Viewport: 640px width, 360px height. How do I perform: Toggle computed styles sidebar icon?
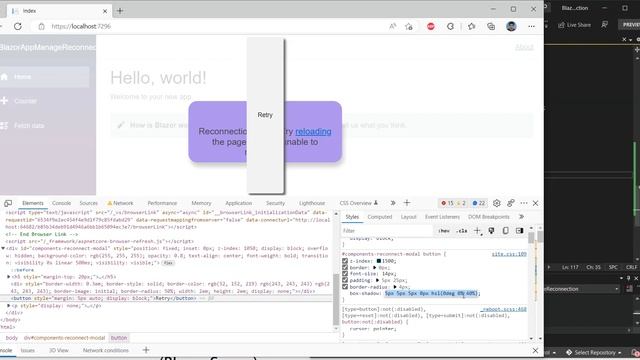[519, 231]
